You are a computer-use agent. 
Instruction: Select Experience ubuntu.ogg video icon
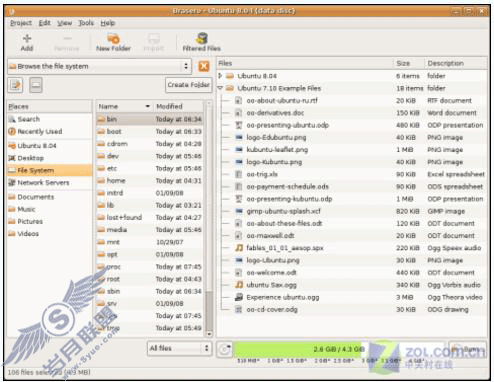239,297
